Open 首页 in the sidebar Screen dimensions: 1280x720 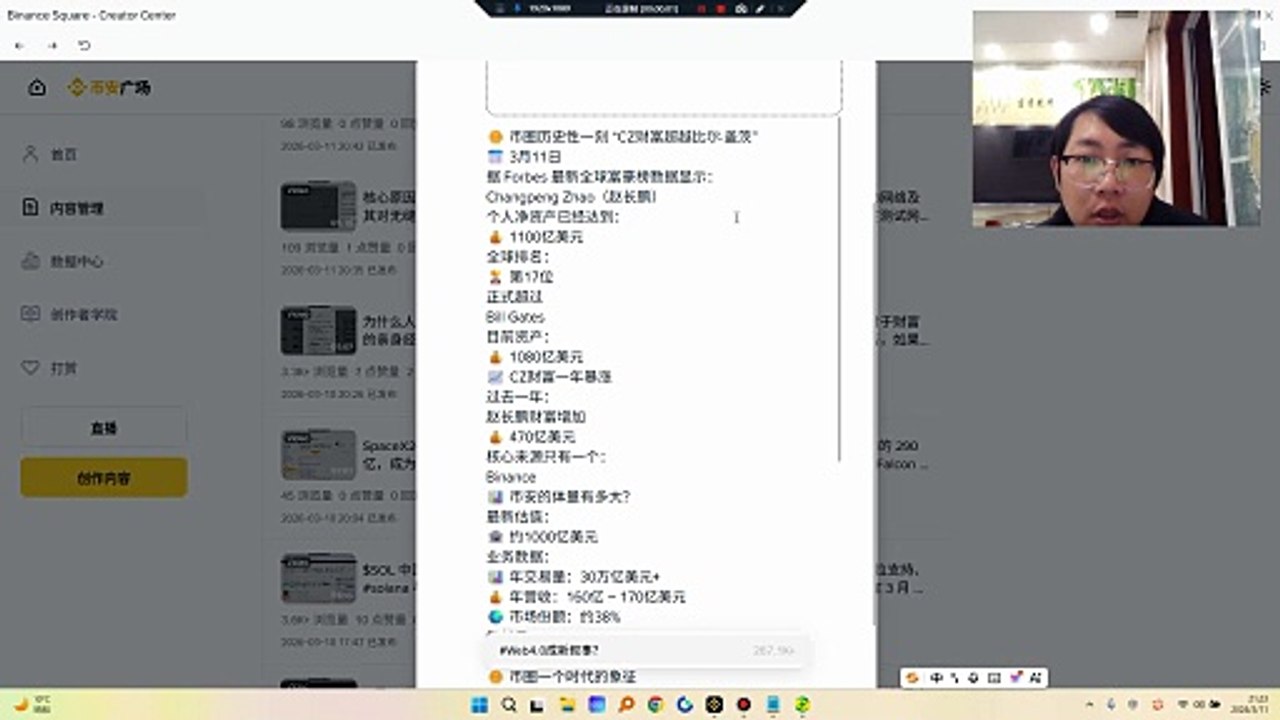(x=63, y=154)
